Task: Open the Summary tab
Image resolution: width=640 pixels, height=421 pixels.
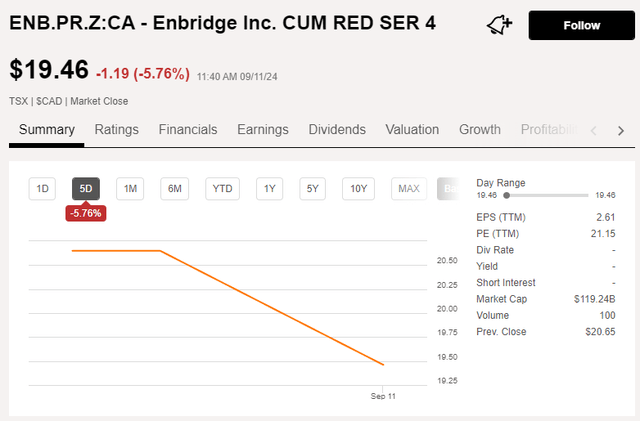Action: (47, 130)
